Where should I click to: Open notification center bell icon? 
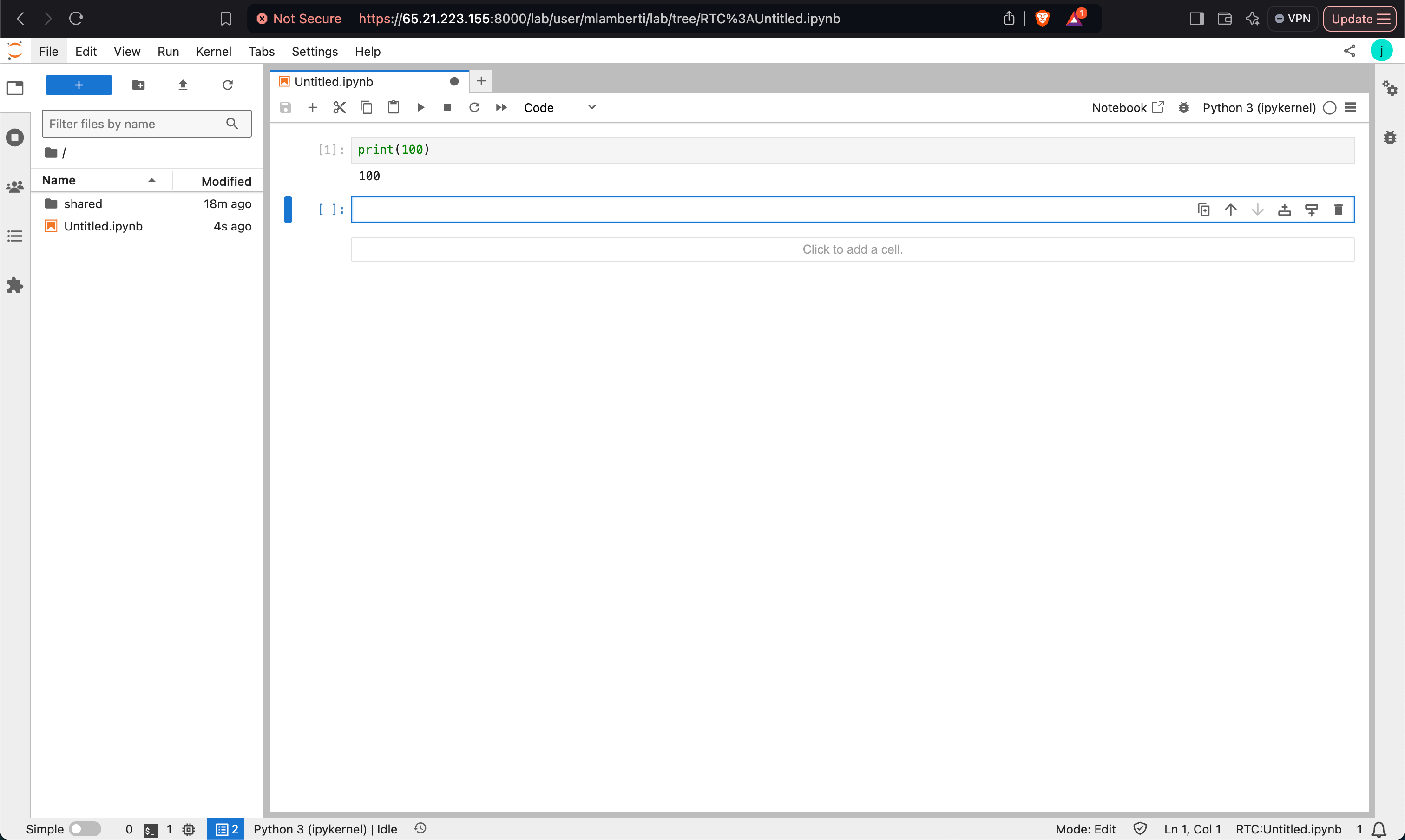point(1379,829)
